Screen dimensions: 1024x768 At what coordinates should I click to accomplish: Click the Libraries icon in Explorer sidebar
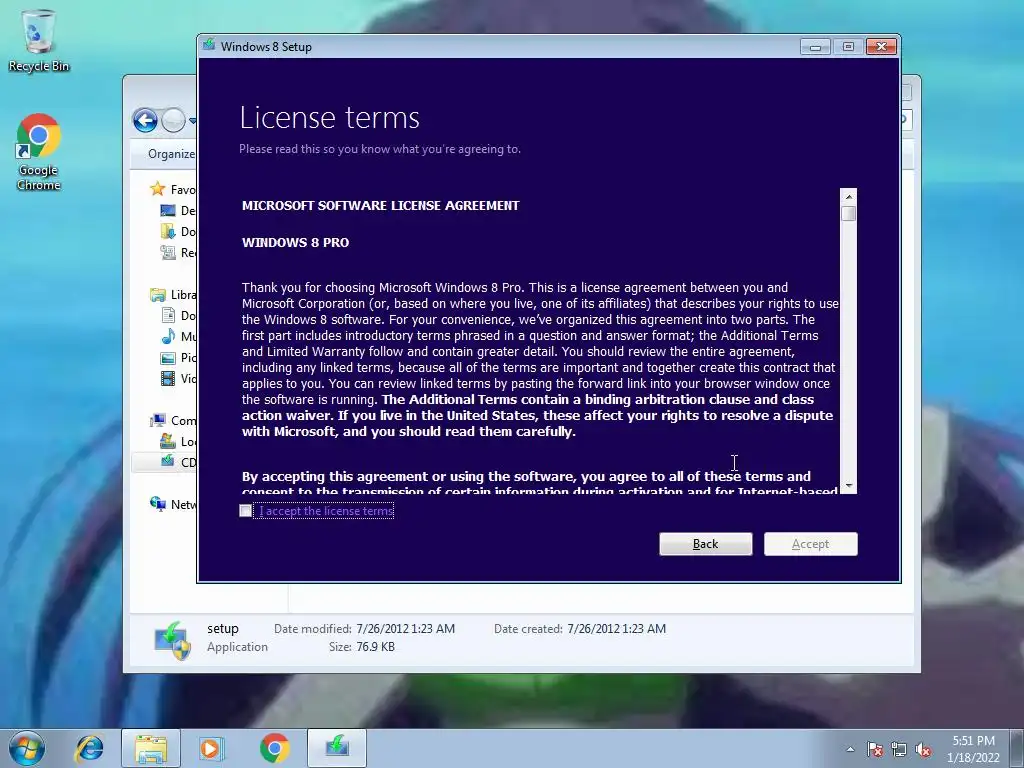point(157,295)
